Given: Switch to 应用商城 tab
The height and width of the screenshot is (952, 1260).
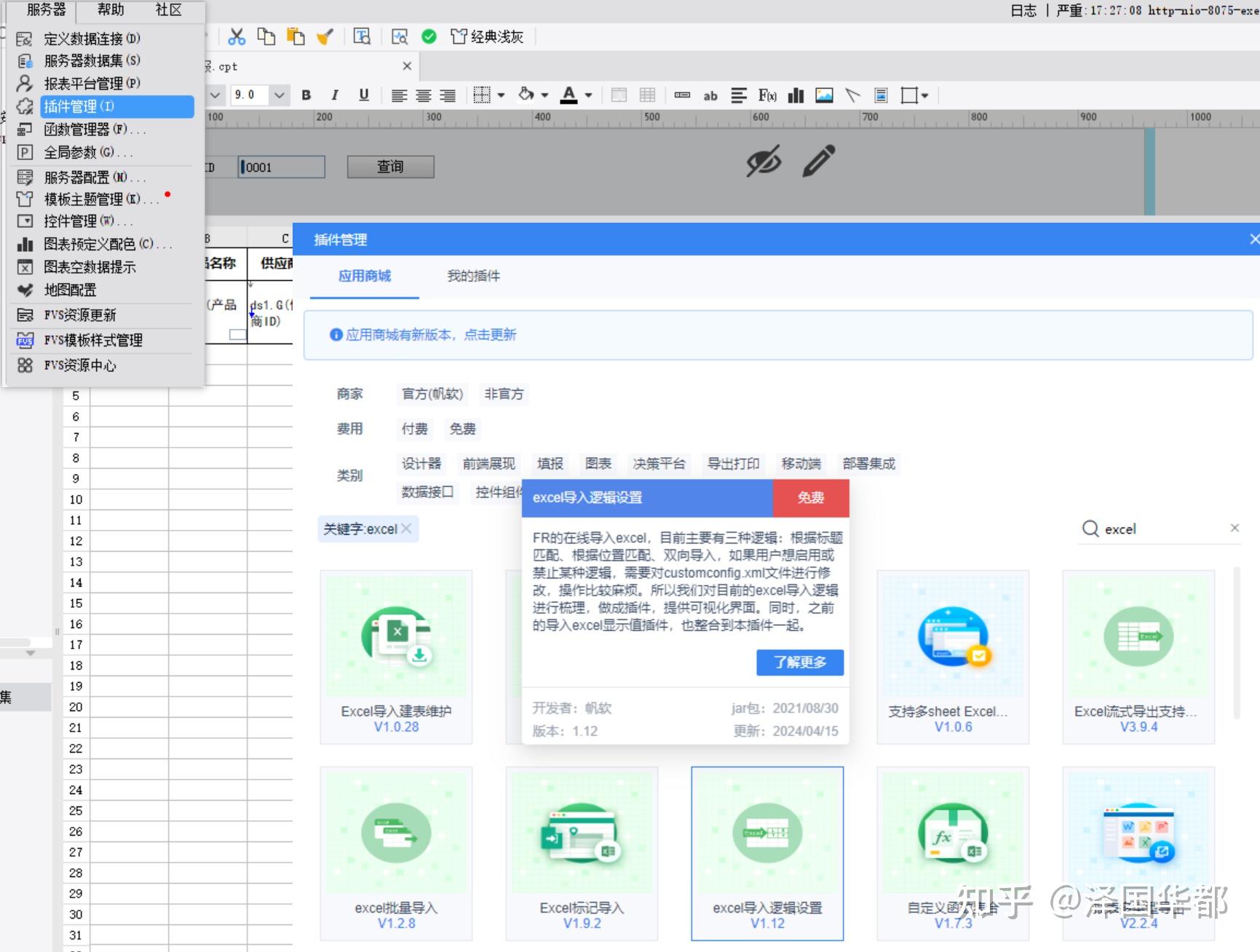Looking at the screenshot, I should coord(365,276).
